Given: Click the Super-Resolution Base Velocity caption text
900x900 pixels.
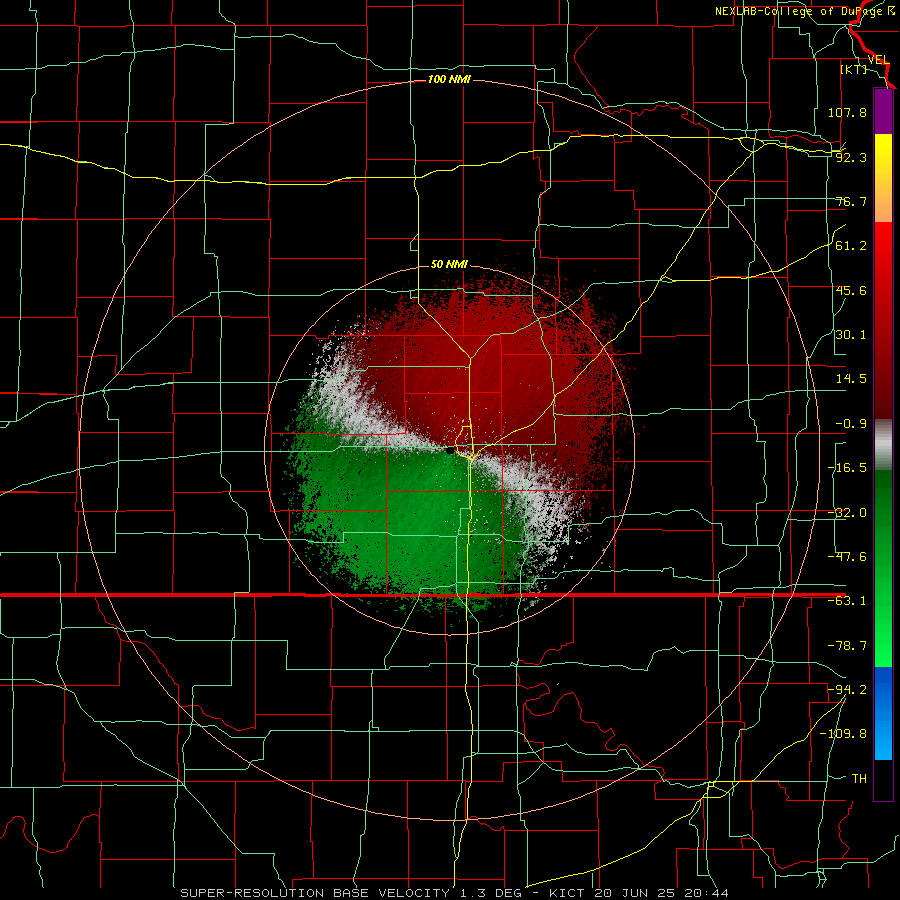Looking at the screenshot, I should point(455,893).
